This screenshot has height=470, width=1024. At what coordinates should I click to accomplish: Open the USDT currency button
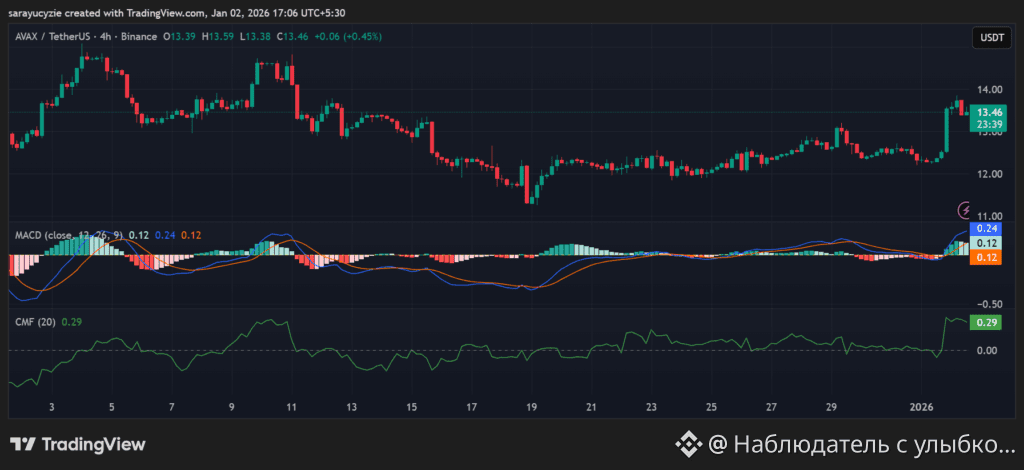point(991,38)
